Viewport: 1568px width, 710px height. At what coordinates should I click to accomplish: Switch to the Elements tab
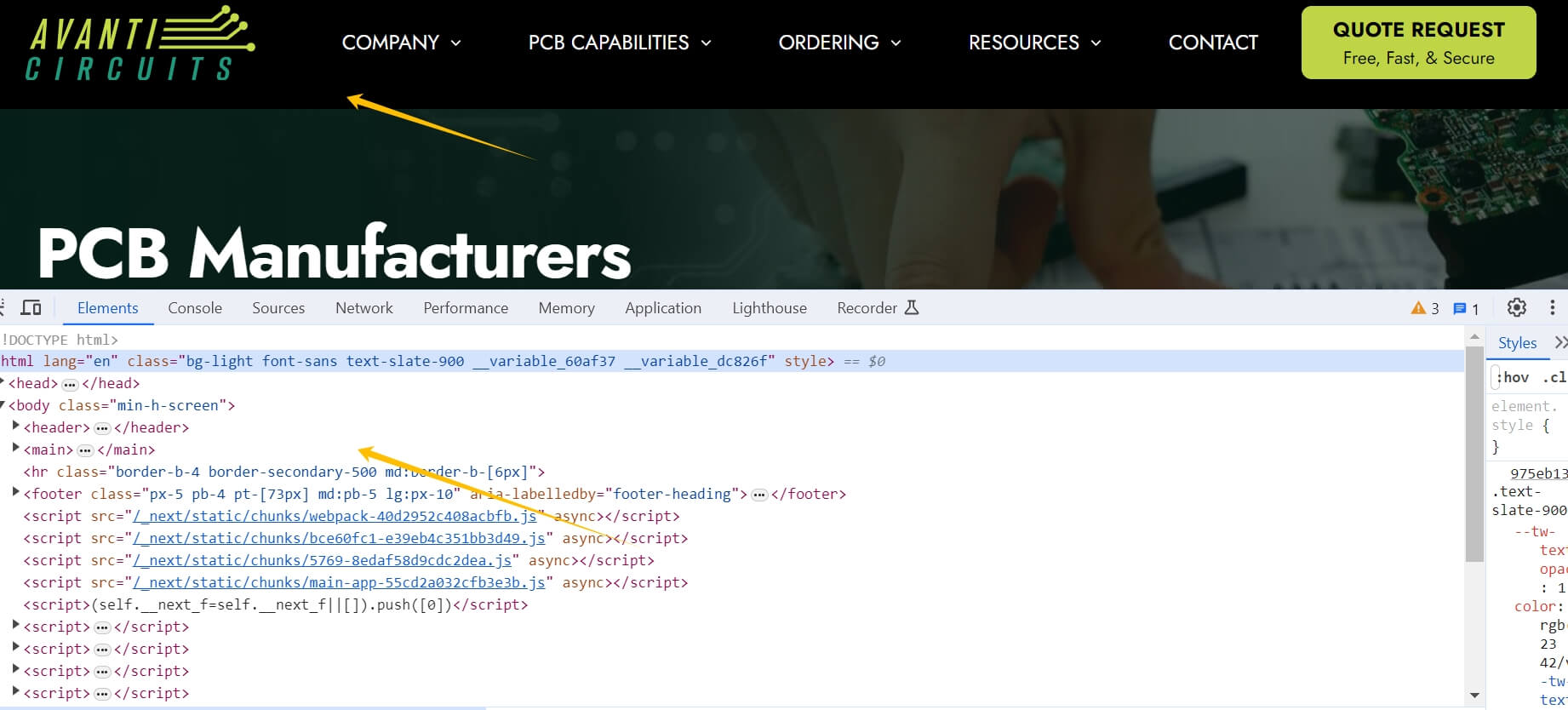pyautogui.click(x=107, y=308)
